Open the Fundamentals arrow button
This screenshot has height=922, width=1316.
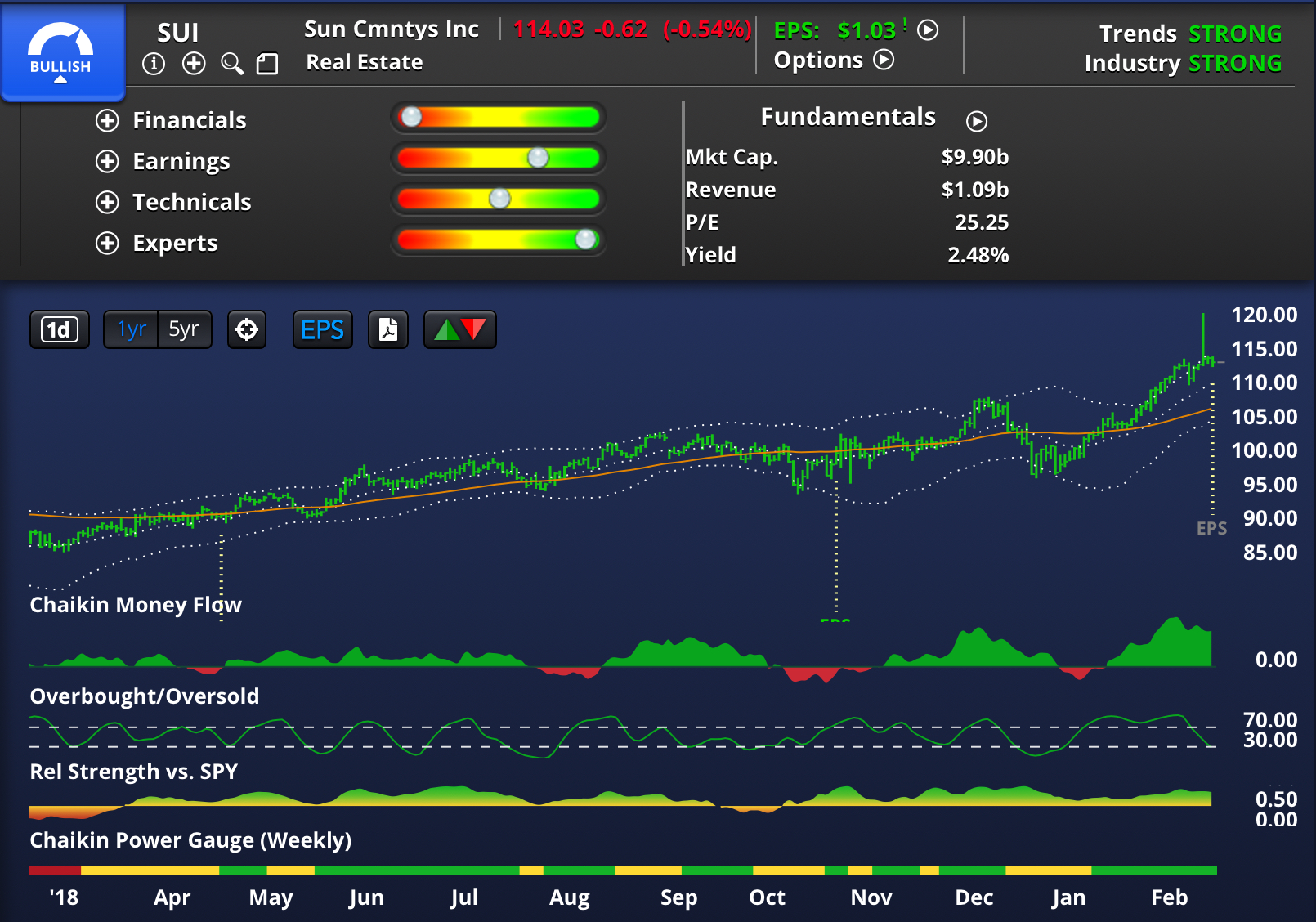click(977, 121)
